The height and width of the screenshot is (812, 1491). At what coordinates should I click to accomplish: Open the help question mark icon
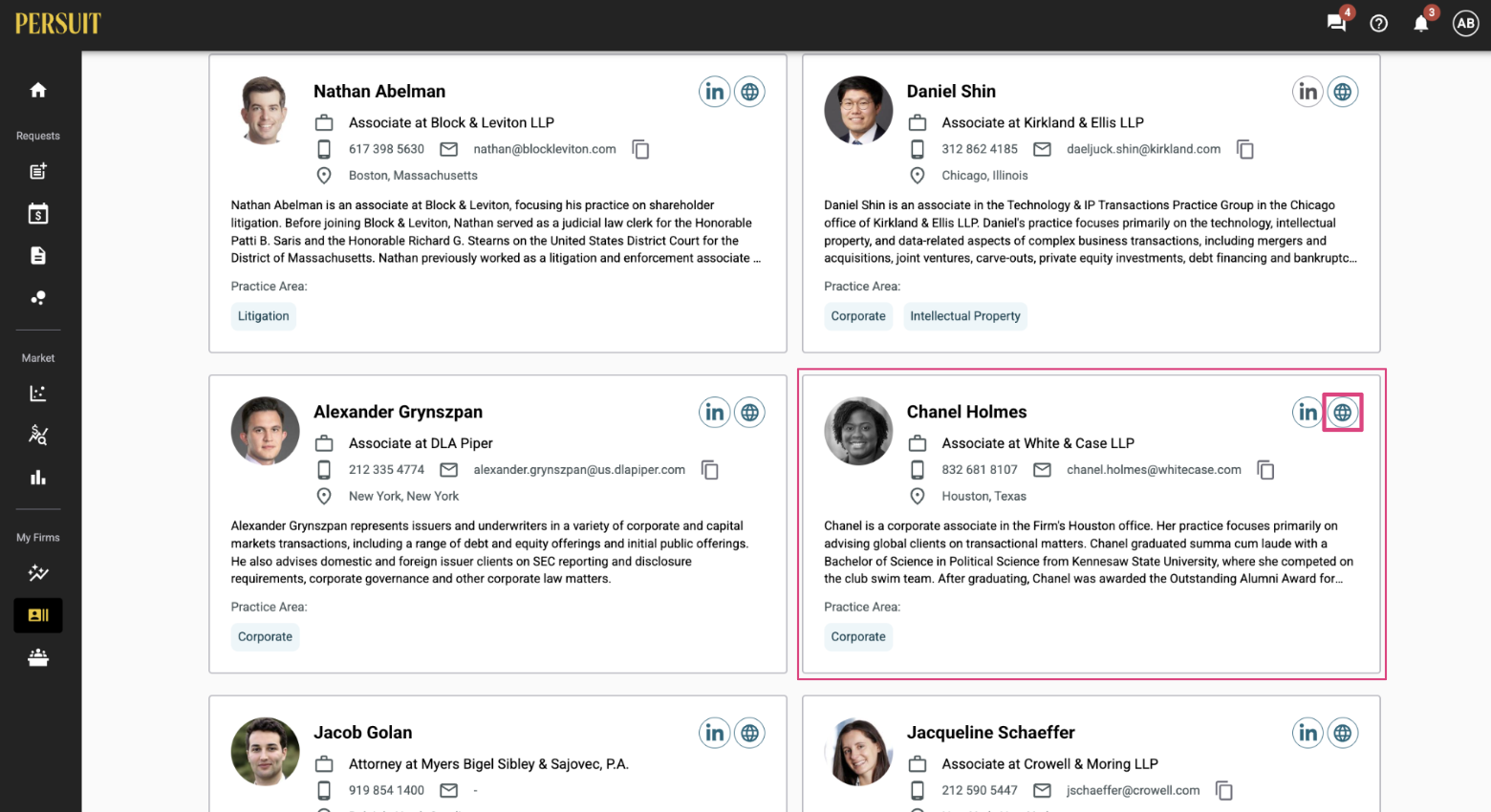tap(1378, 23)
